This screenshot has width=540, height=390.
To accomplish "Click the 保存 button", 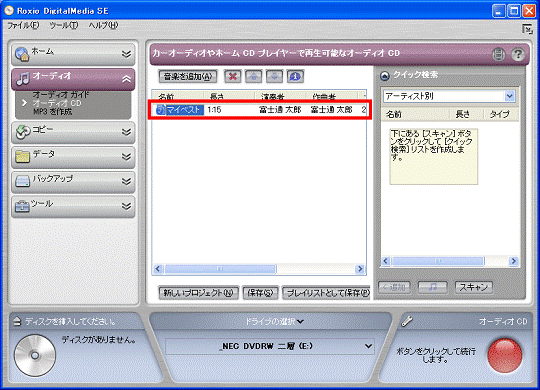I will tap(260, 293).
